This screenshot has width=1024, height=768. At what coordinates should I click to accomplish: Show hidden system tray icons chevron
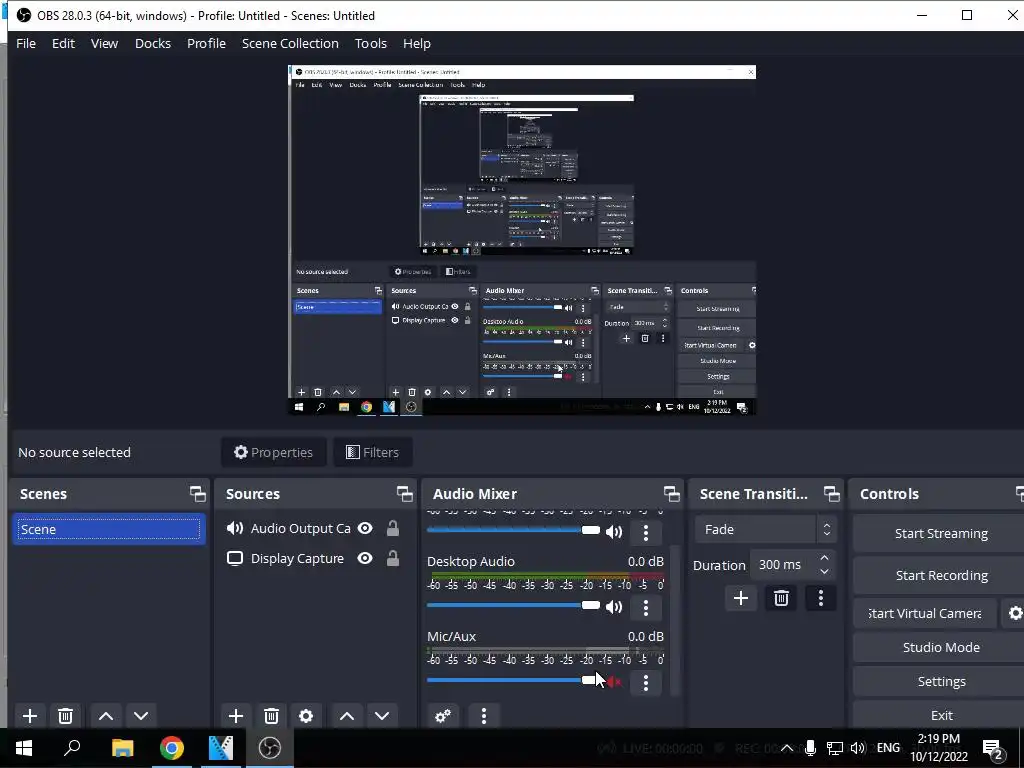(x=788, y=748)
